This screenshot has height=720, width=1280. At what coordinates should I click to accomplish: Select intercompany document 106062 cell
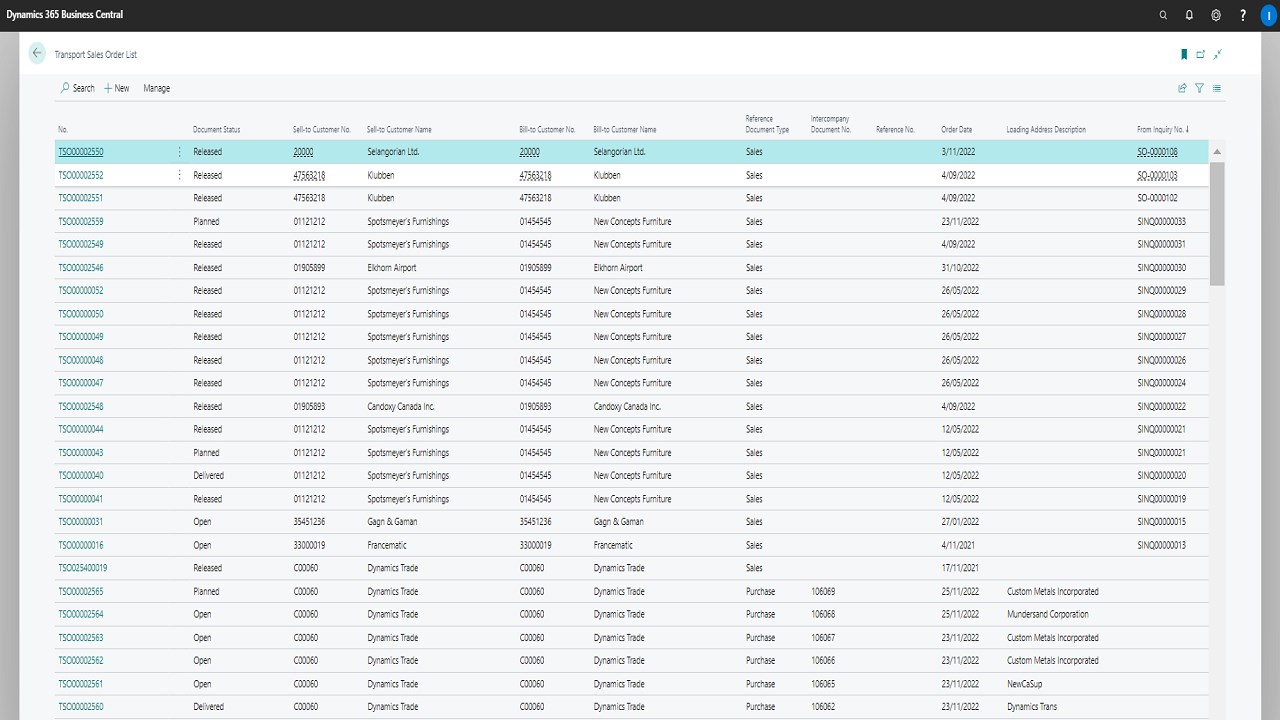click(823, 707)
